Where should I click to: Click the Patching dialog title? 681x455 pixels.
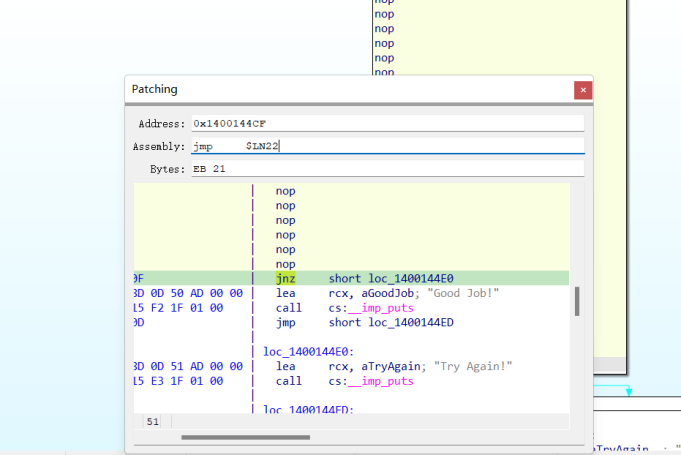(155, 89)
